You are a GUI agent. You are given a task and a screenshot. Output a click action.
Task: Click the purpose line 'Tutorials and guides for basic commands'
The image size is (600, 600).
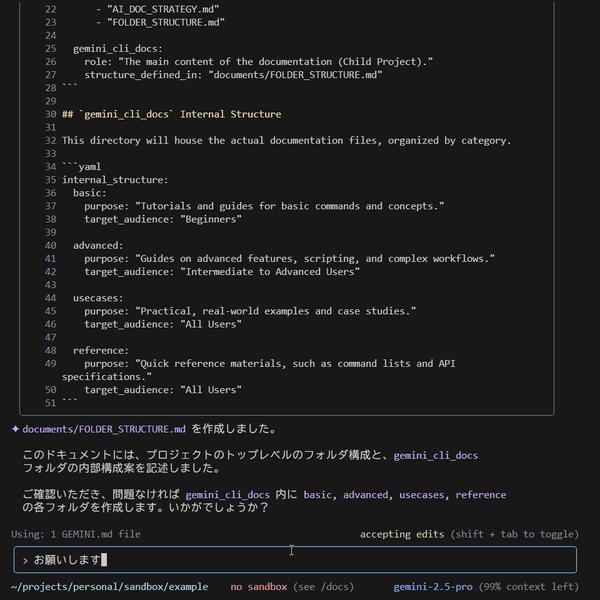(x=264, y=206)
